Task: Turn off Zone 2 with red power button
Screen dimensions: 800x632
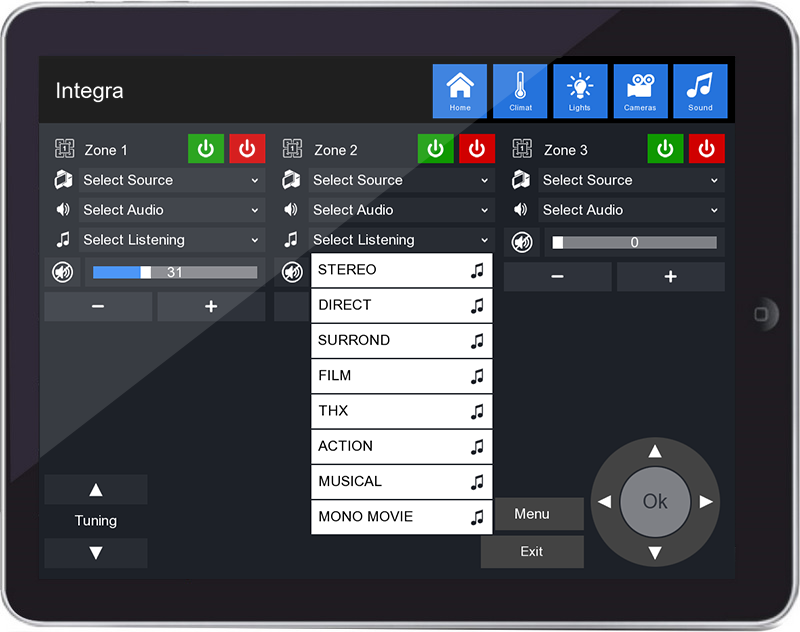Action: click(x=477, y=149)
